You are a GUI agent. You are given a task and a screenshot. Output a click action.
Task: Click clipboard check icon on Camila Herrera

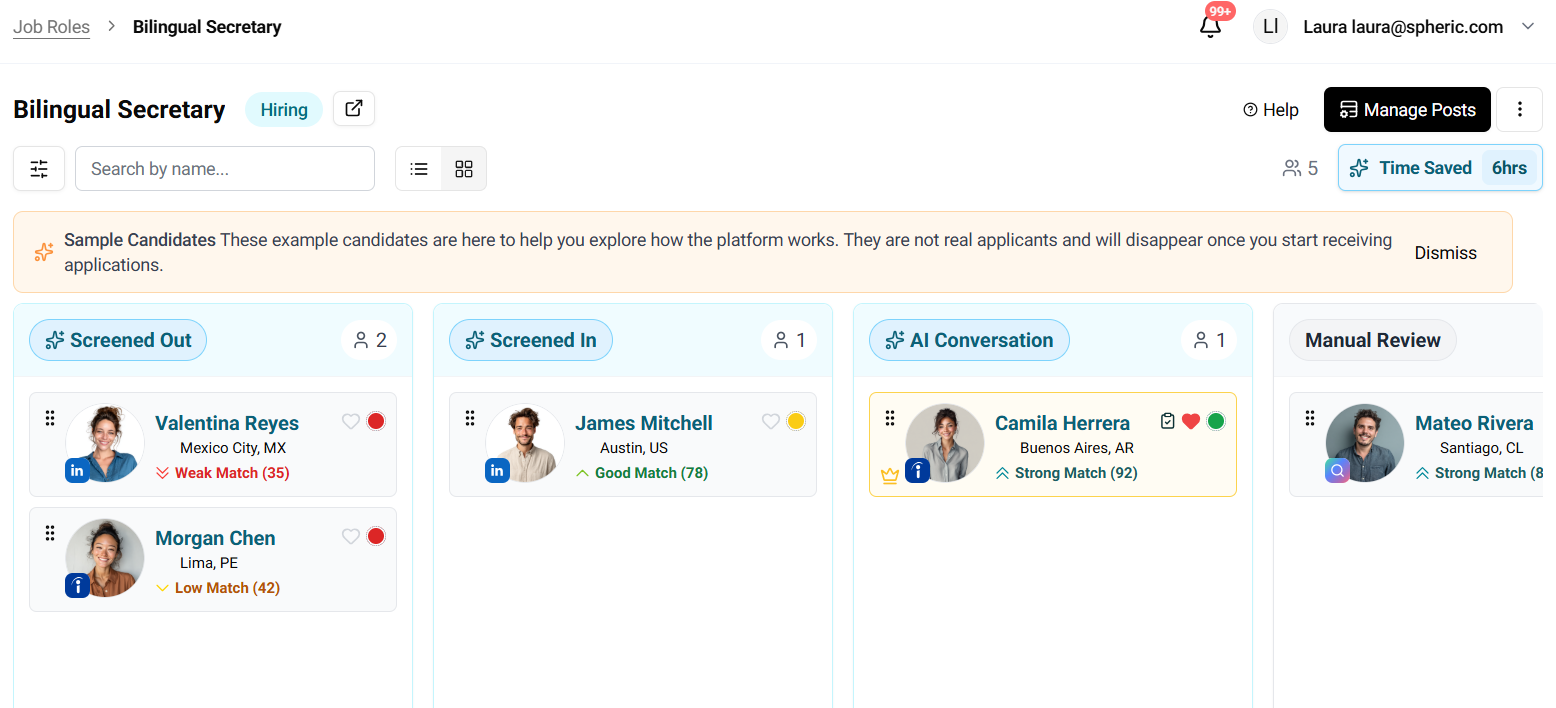point(1167,421)
